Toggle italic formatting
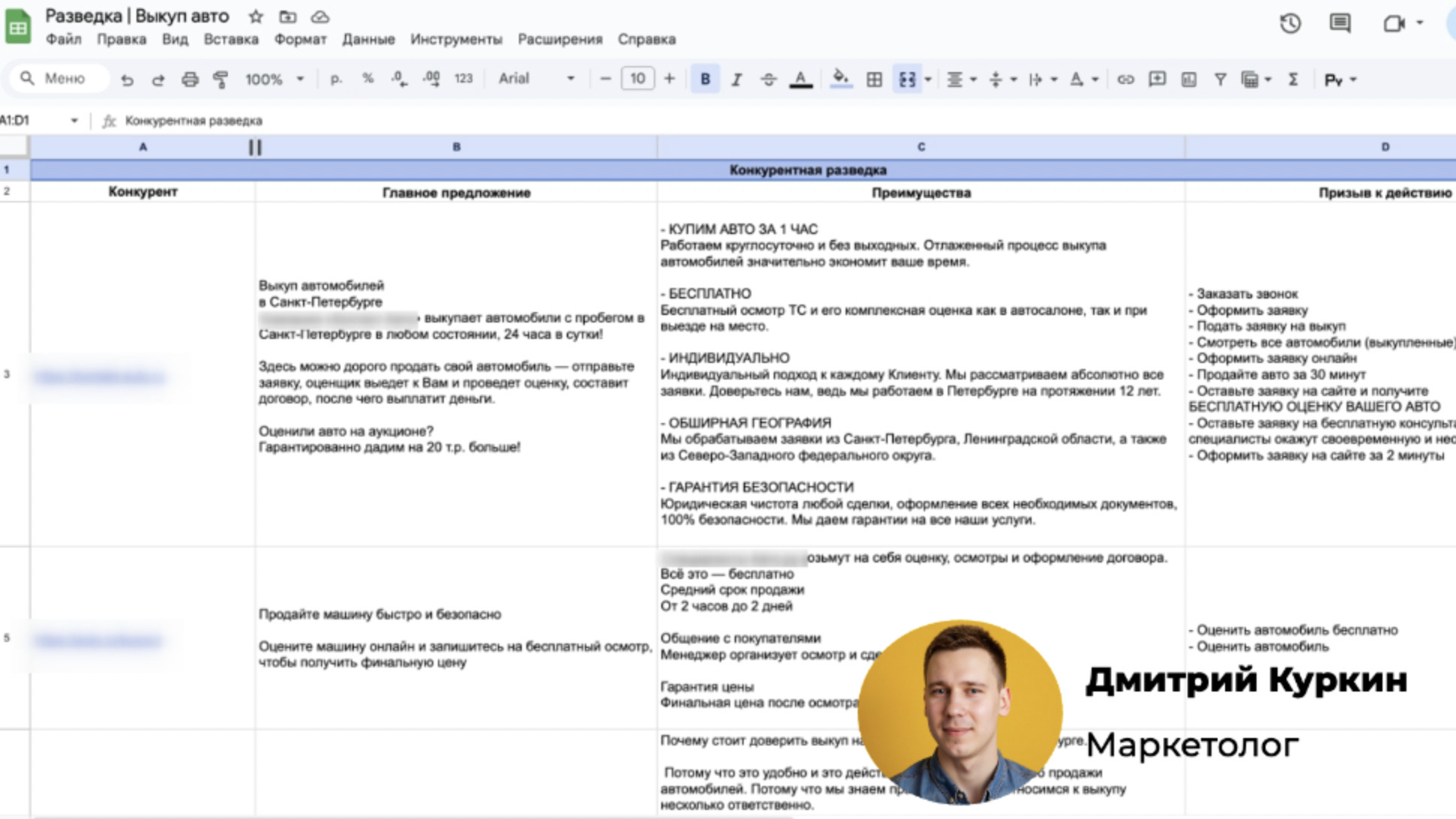 click(x=736, y=79)
